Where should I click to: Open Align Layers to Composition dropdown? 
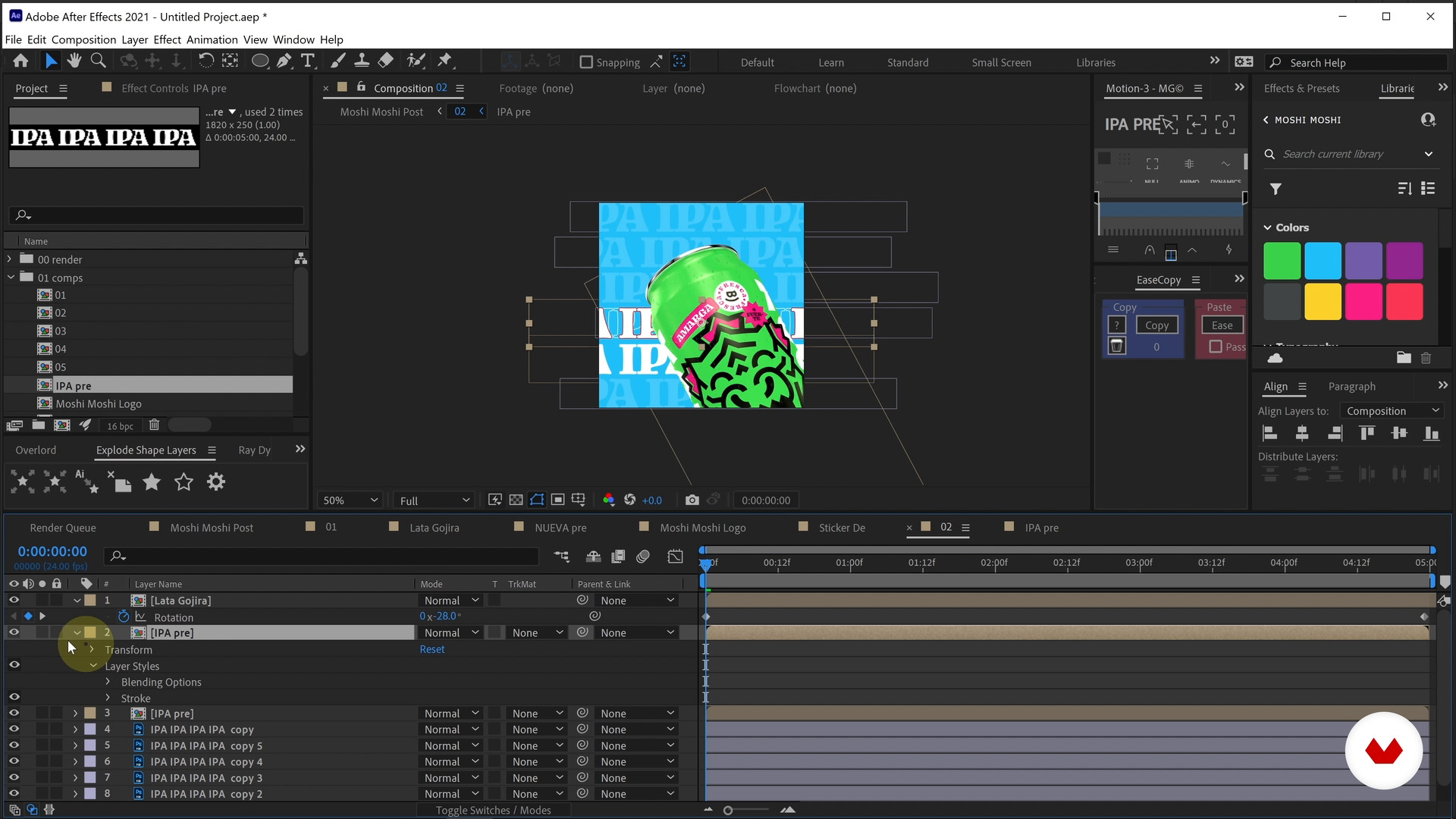click(x=1392, y=411)
